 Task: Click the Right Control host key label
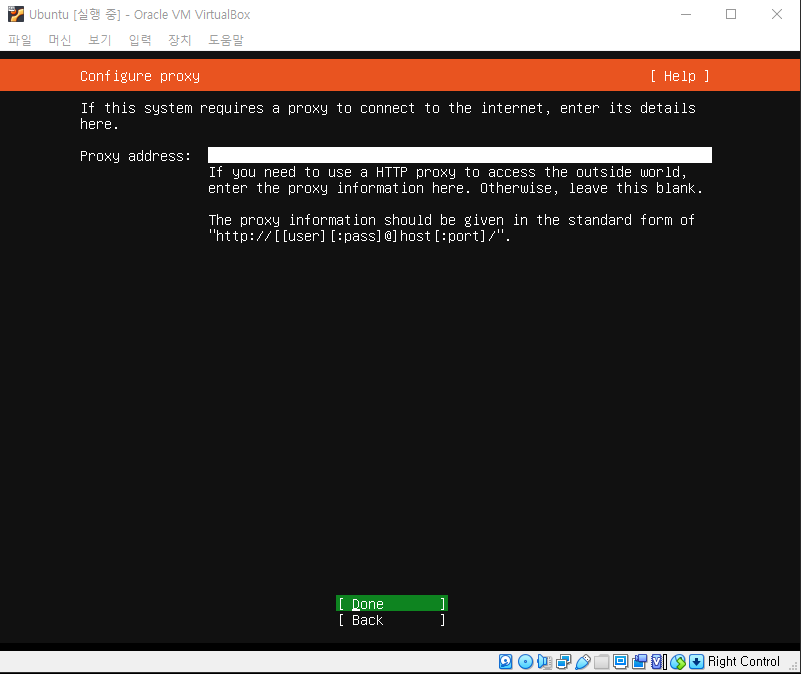tap(744, 662)
